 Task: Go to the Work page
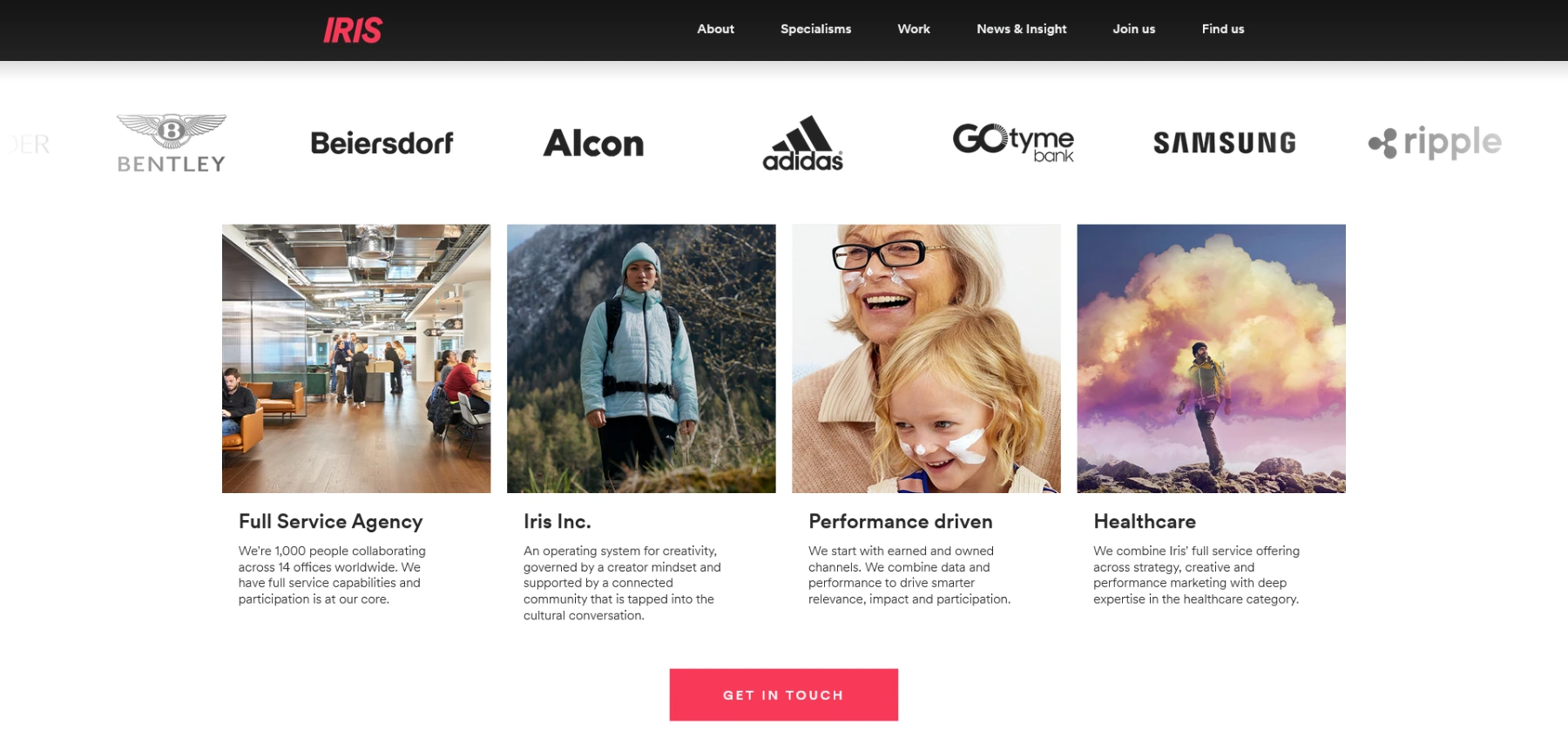914,29
